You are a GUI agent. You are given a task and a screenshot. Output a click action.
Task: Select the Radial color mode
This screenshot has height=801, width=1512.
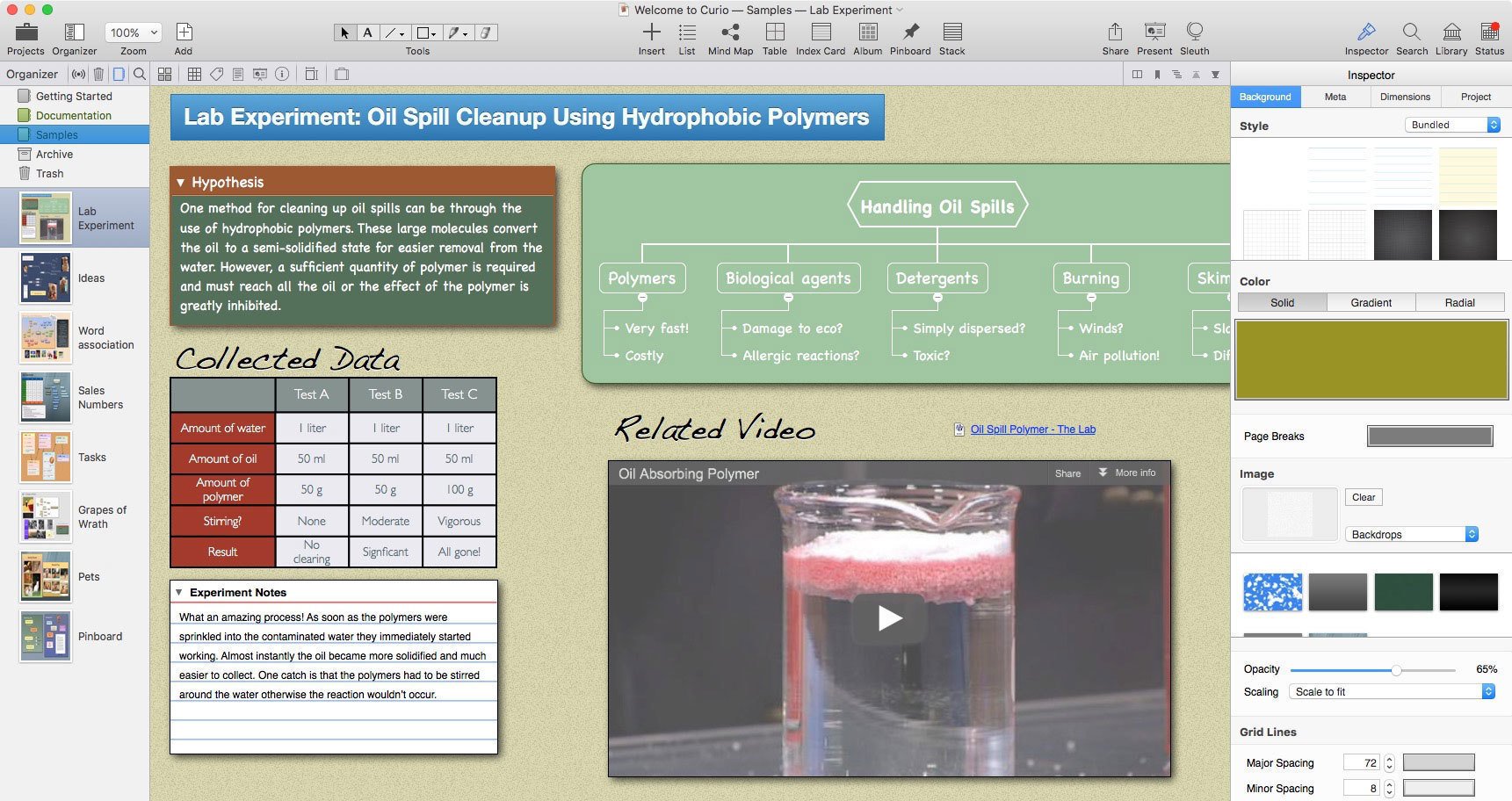(1459, 302)
